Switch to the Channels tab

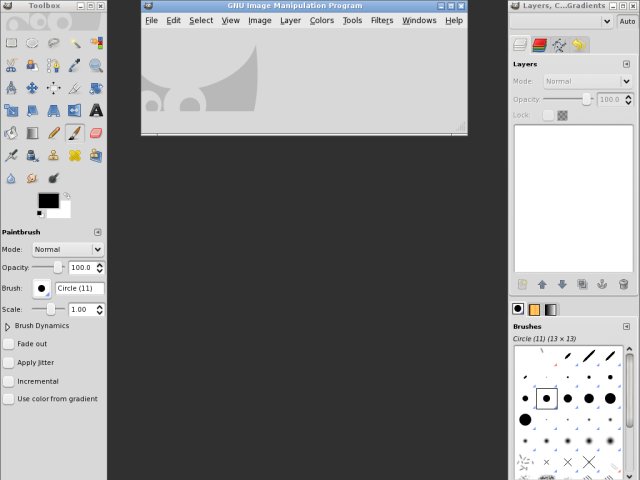pyautogui.click(x=539, y=44)
